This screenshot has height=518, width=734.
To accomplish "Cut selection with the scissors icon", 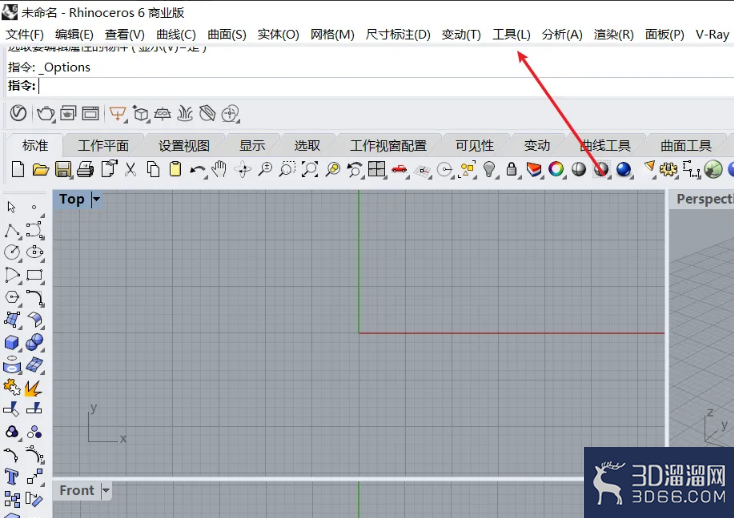I will click(131, 169).
